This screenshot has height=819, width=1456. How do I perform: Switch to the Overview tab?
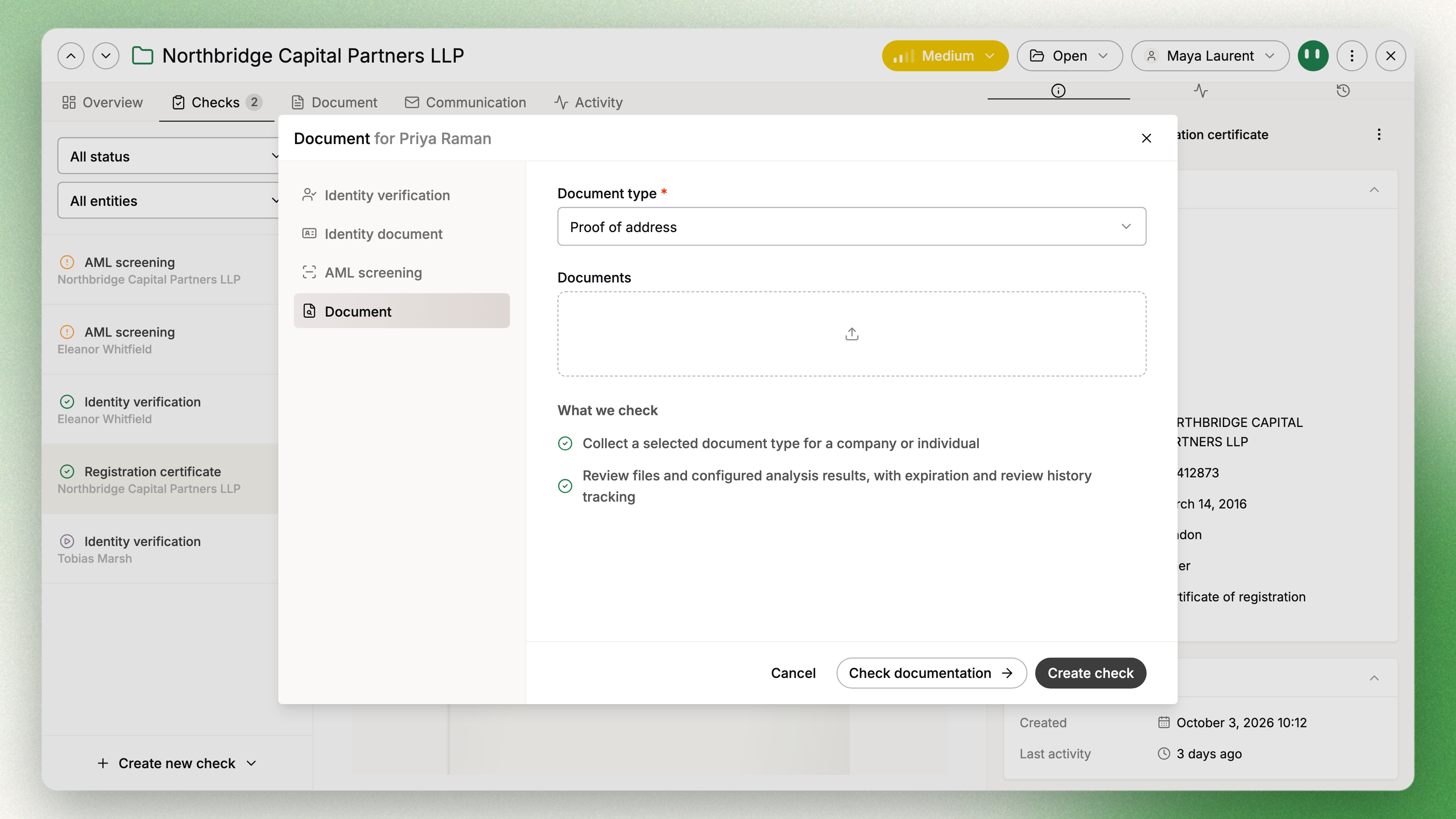[102, 102]
